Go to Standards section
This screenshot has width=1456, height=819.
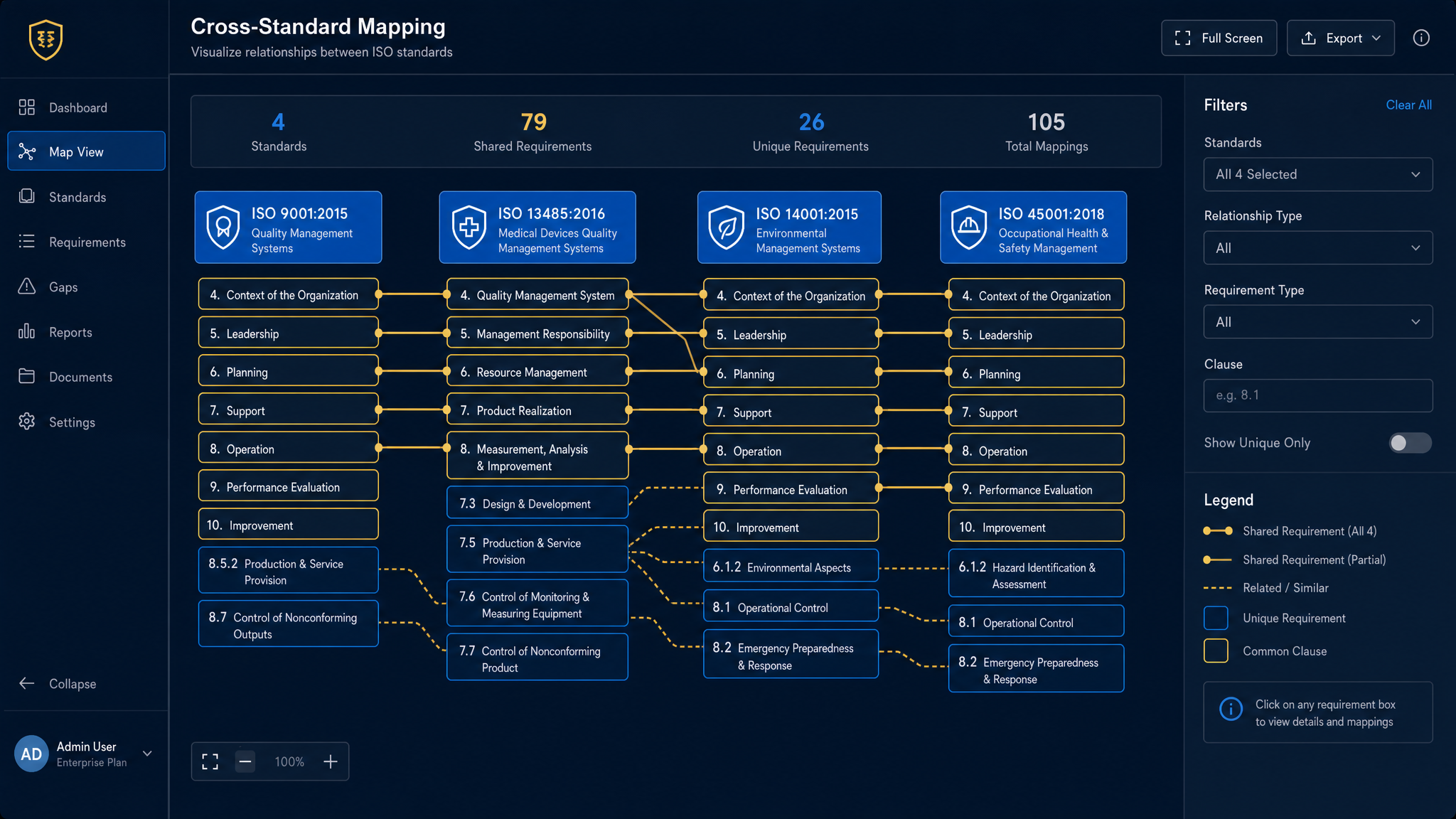click(x=86, y=197)
